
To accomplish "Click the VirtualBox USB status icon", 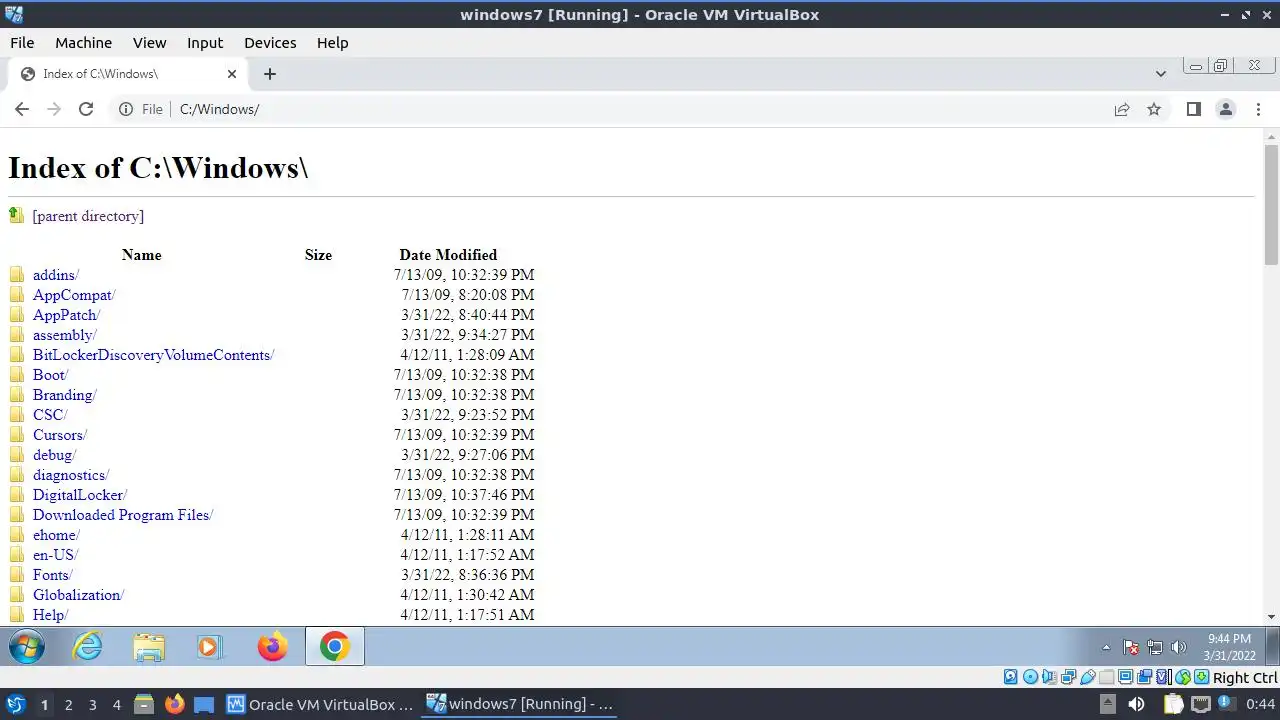I will pos(1087,677).
